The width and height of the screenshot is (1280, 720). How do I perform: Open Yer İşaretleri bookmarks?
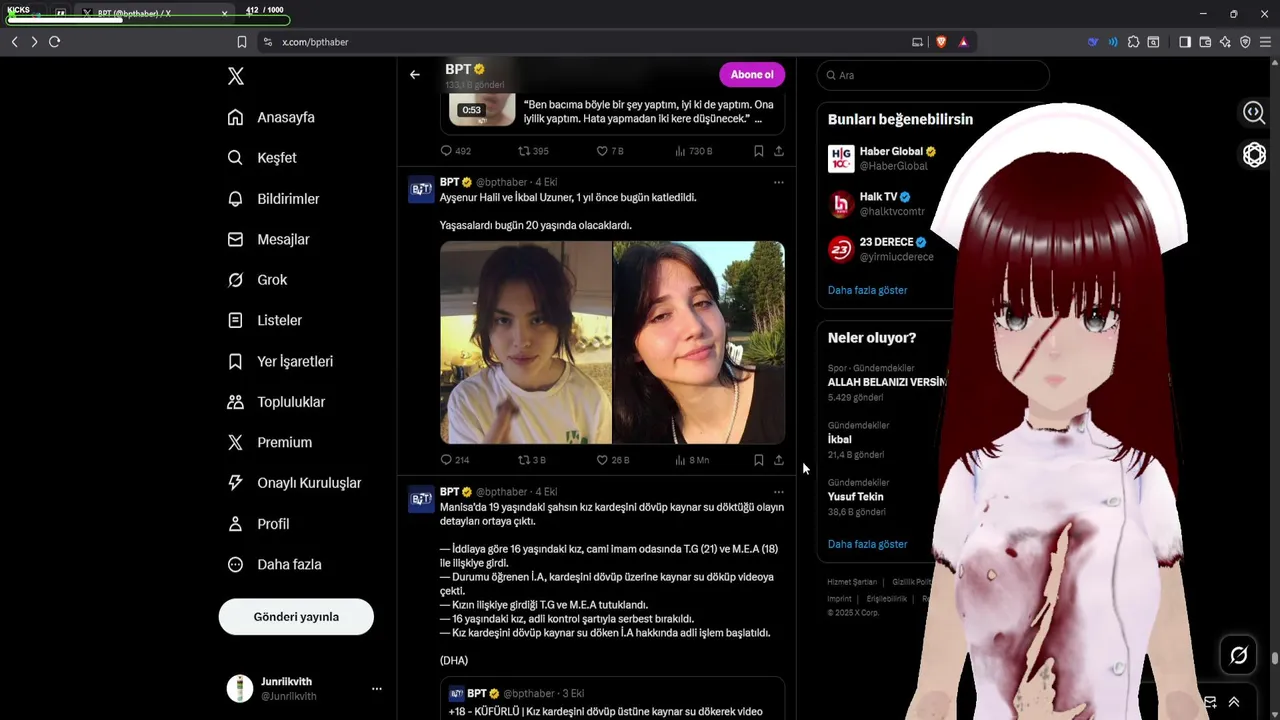280,361
